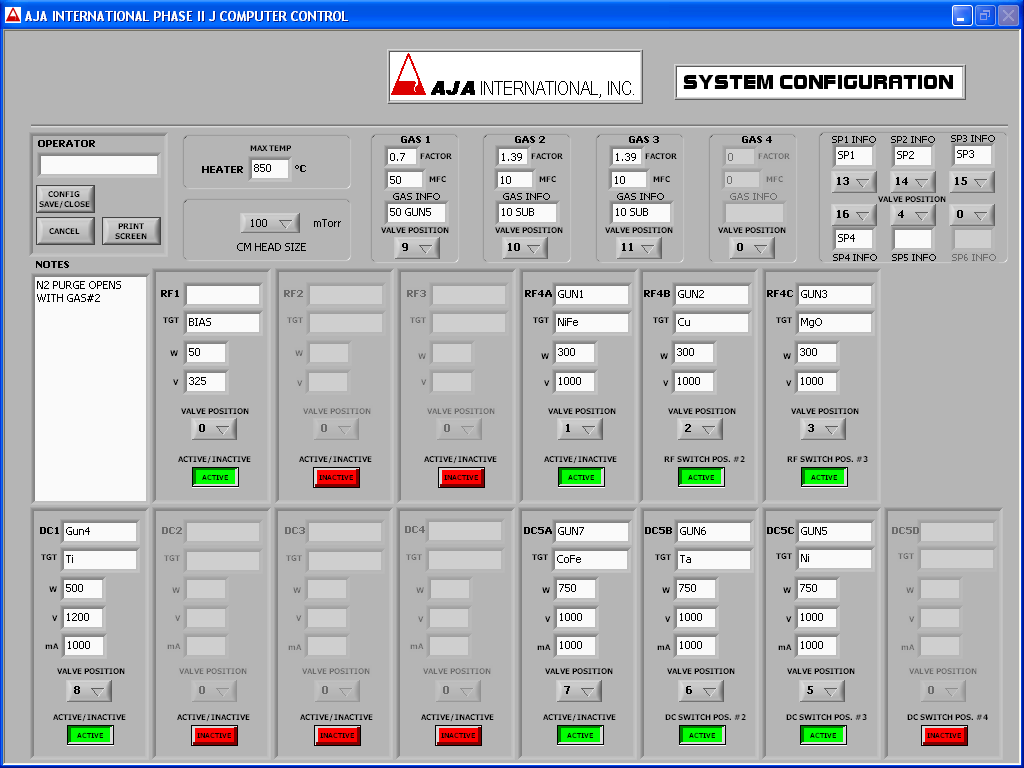Open SP1 valve position 13 dropdown
1024x768 pixels.
click(x=853, y=182)
